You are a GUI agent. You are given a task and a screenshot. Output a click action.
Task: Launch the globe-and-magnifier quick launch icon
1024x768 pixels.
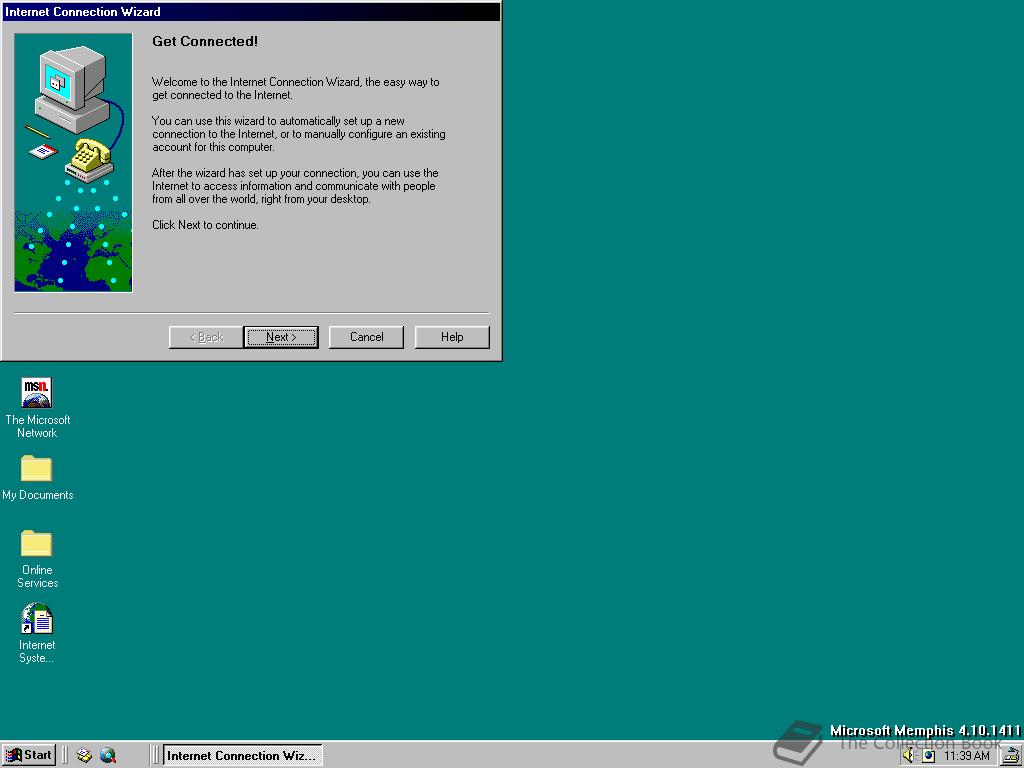[x=108, y=756]
